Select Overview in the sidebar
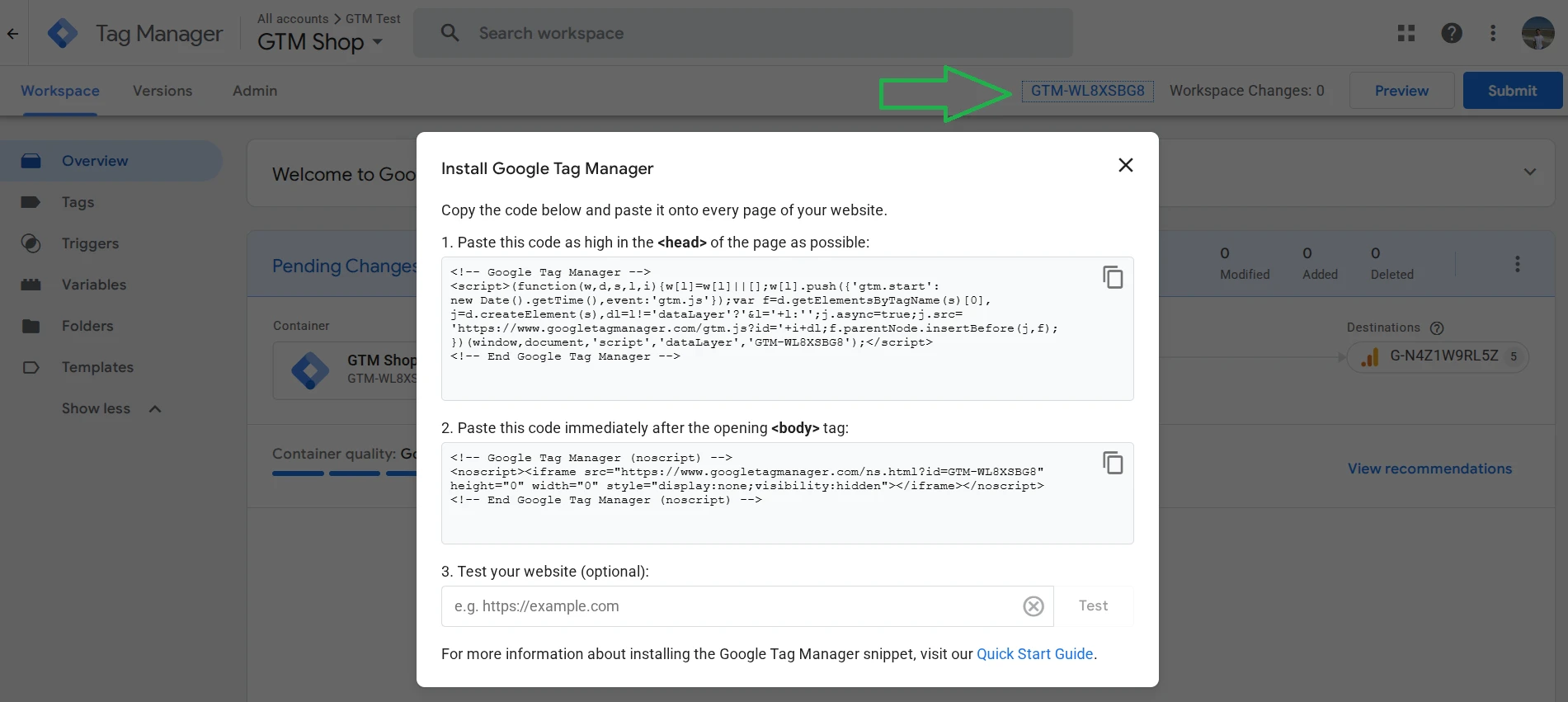The image size is (1568, 702). tap(111, 161)
